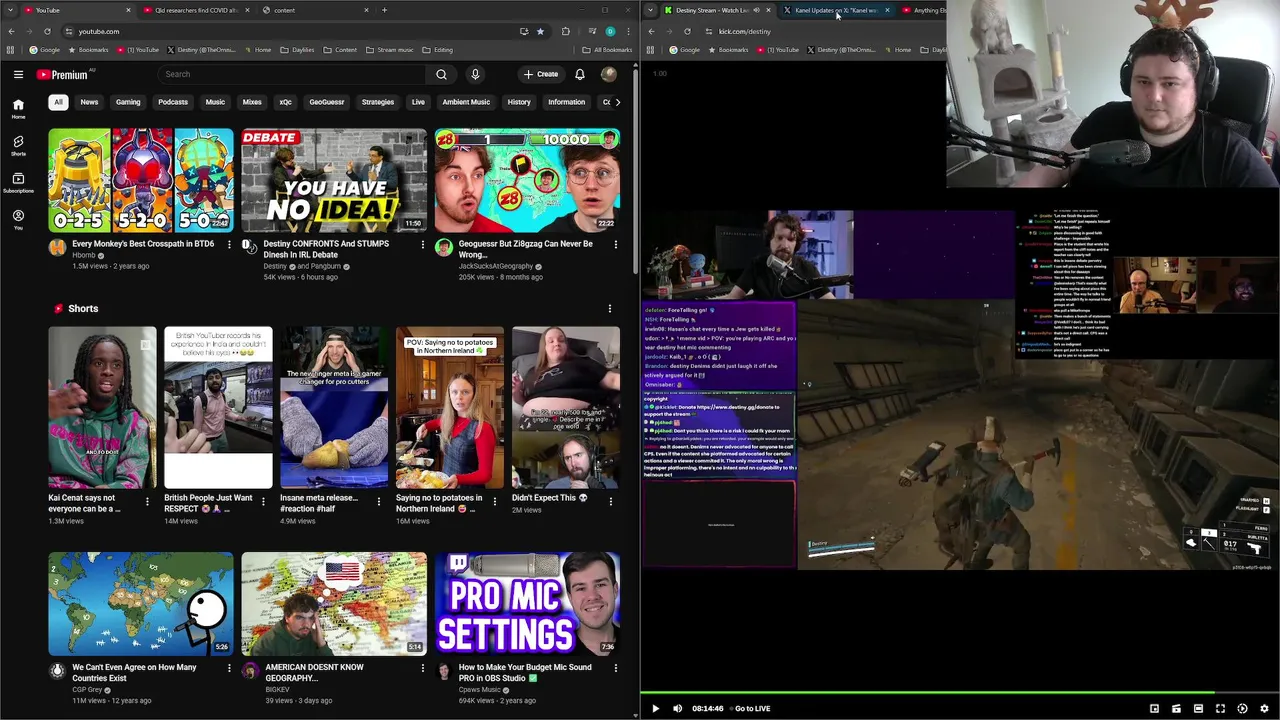Image resolution: width=1280 pixels, height=720 pixels.
Task: Filter the feed by History
Action: point(519,102)
